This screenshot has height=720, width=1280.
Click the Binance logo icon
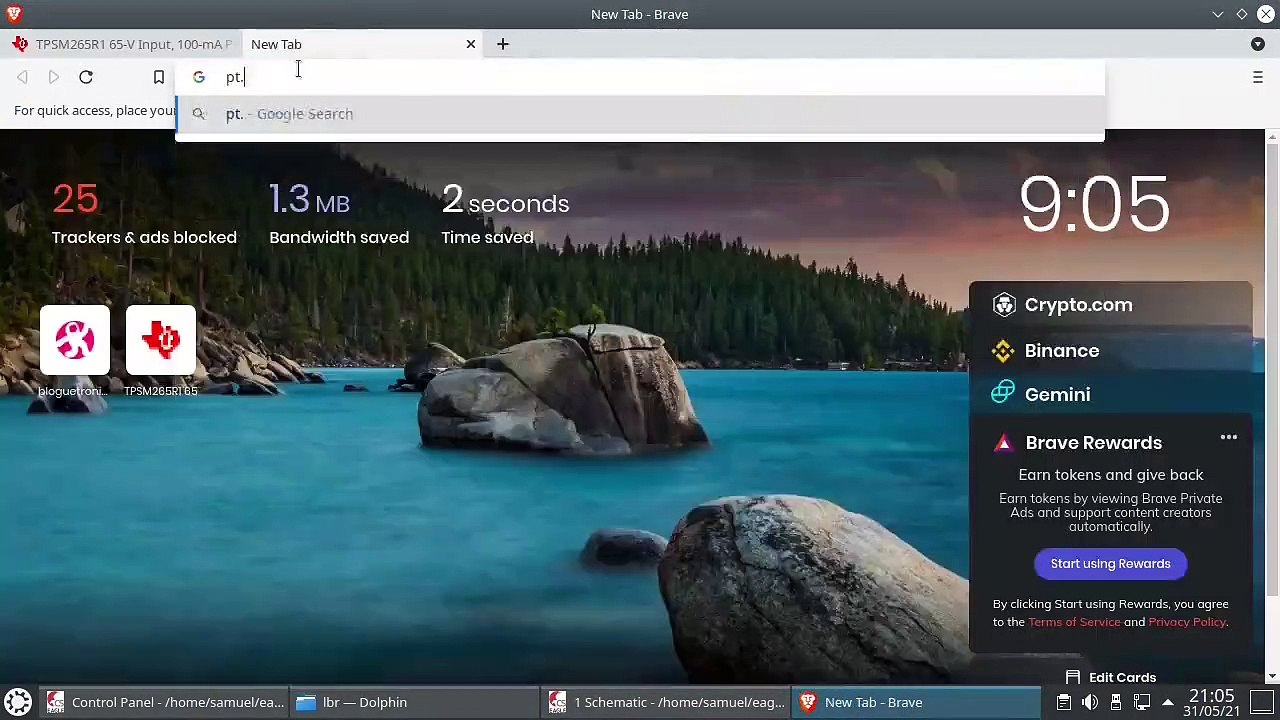coord(1003,351)
